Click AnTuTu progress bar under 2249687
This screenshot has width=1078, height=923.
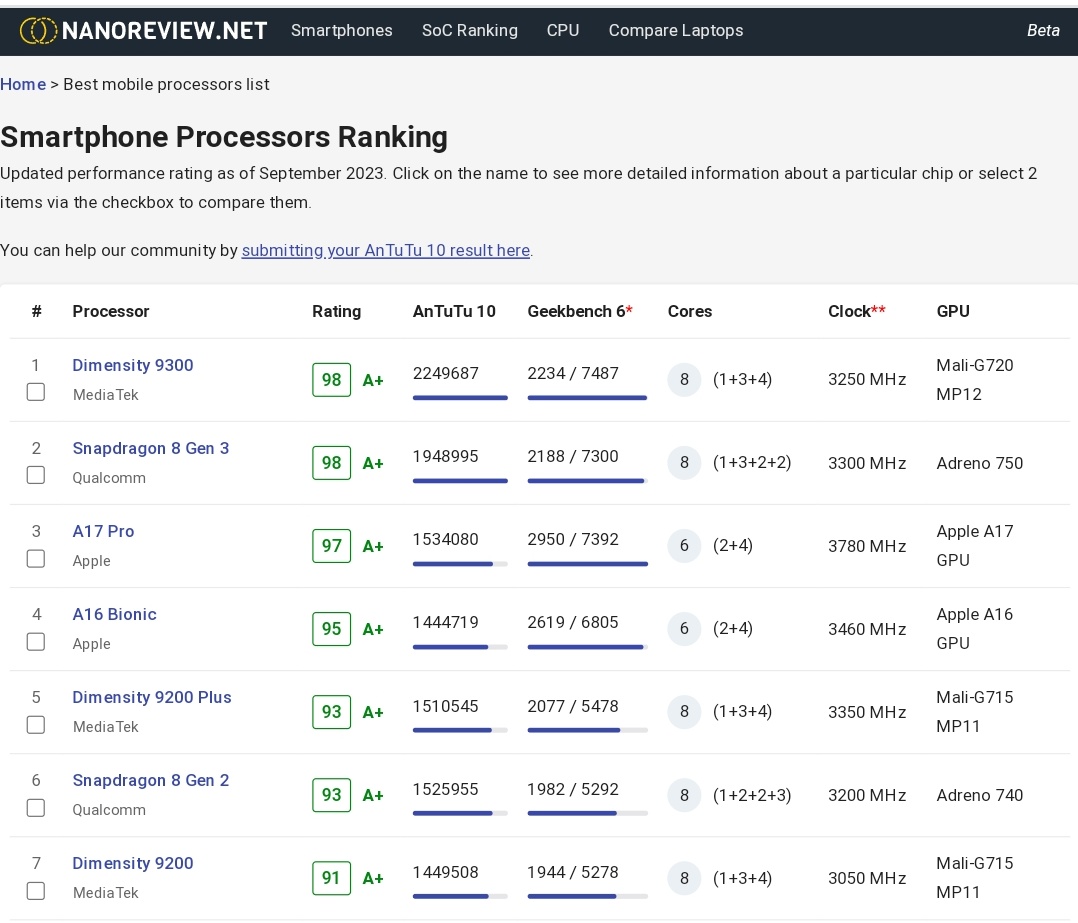460,398
